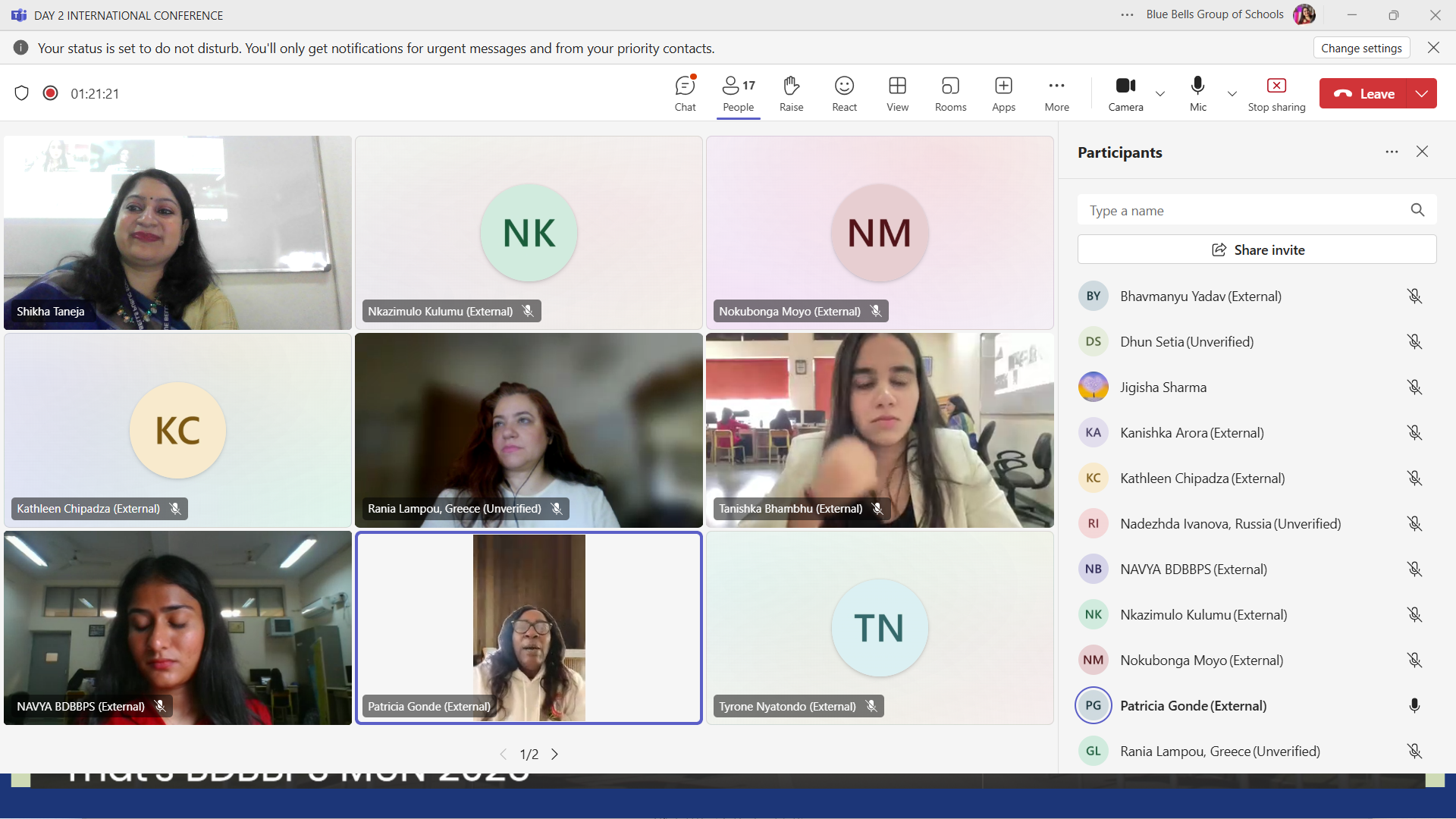Toggle the Camera on or off
Image resolution: width=1456 pixels, height=819 pixels.
pos(1125,93)
